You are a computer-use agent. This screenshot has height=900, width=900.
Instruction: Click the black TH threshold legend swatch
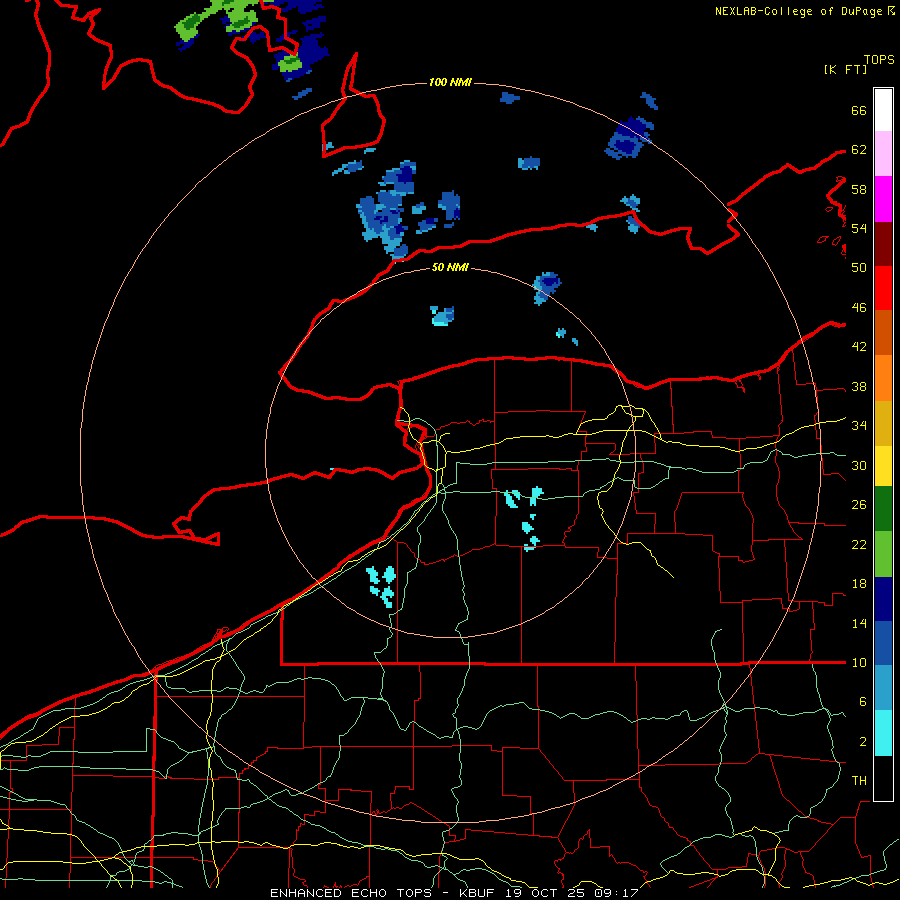[x=883, y=778]
